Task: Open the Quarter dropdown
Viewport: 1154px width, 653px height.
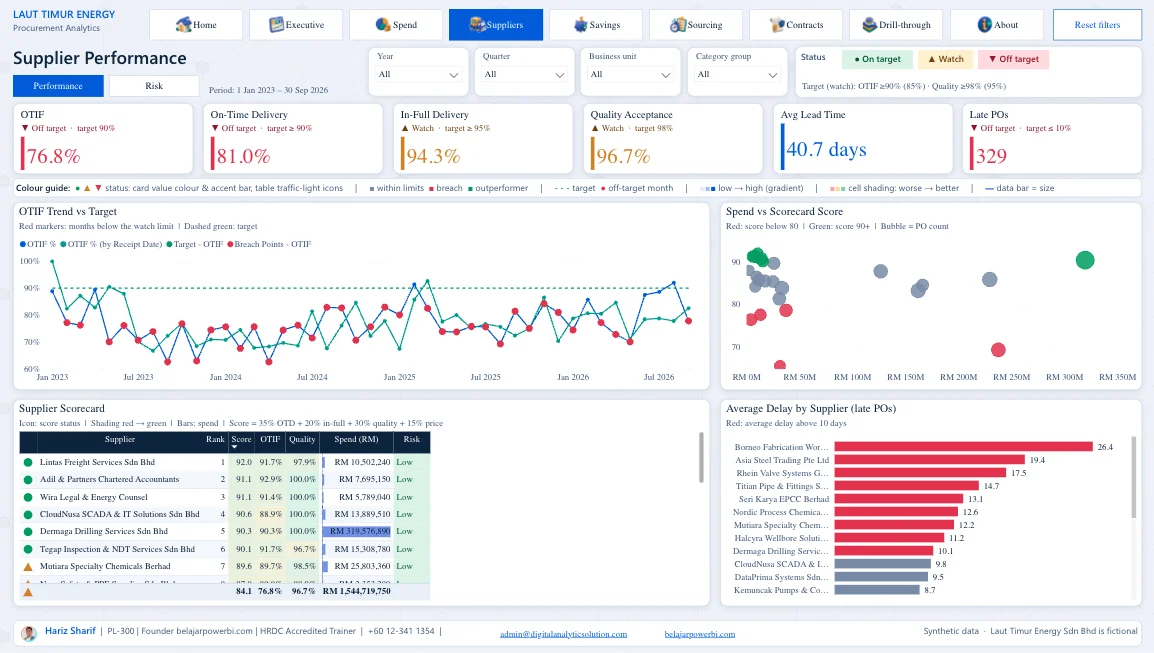Action: [524, 74]
